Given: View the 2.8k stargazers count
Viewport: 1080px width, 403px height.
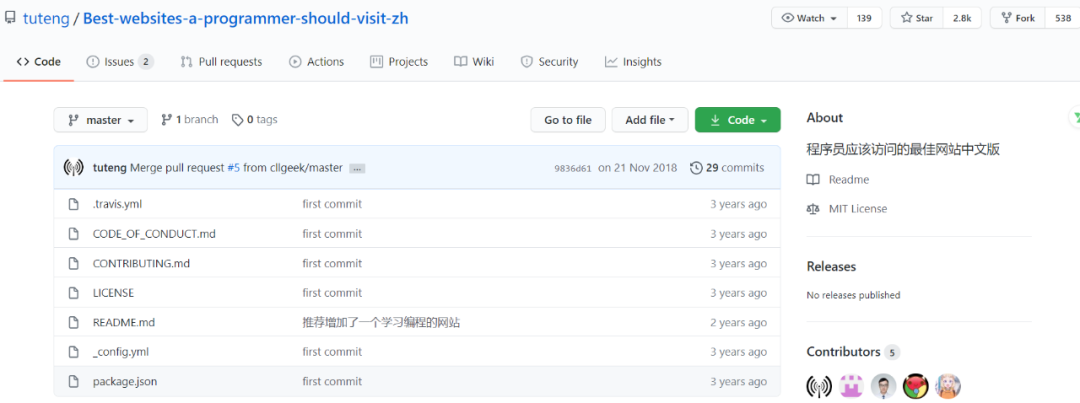Looking at the screenshot, I should 962,19.
